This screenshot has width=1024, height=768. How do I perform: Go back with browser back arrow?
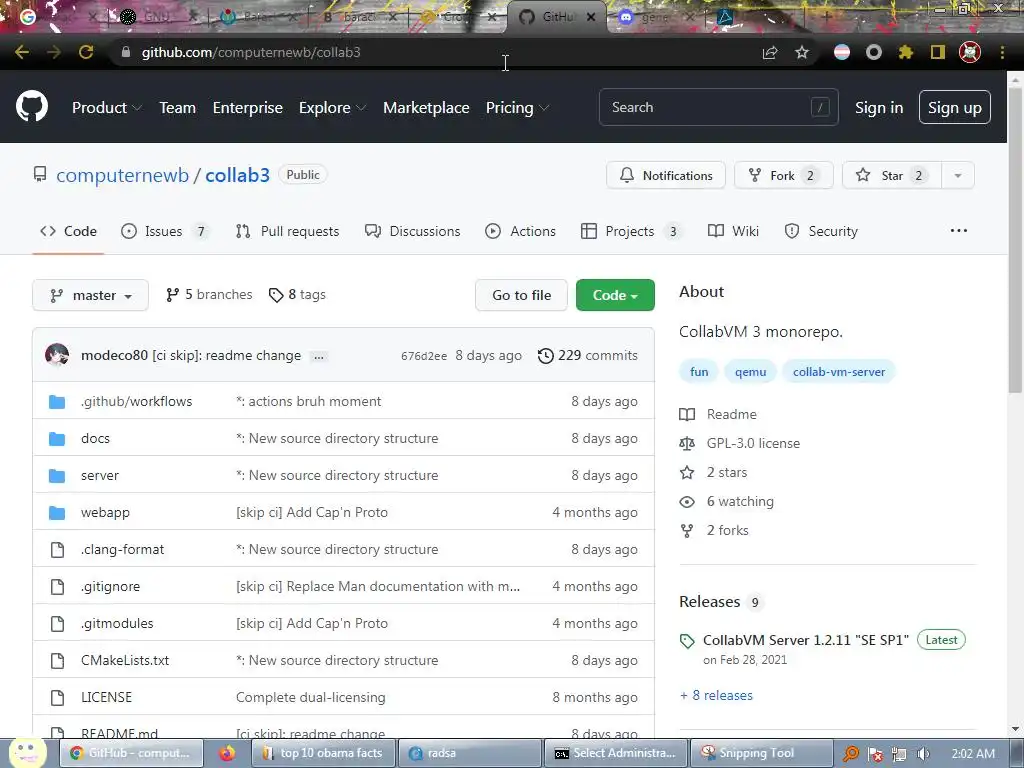point(22,52)
